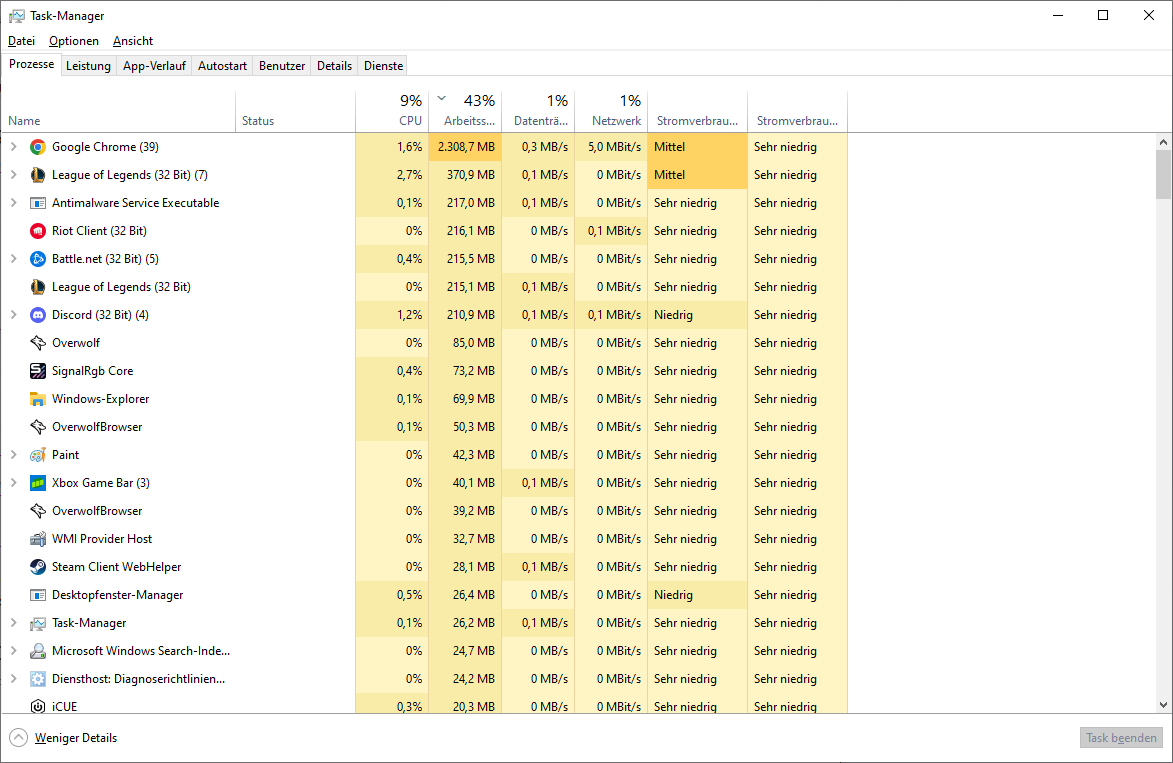The width and height of the screenshot is (1173, 763).
Task: Expand the Paint process entry
Action: click(13, 455)
